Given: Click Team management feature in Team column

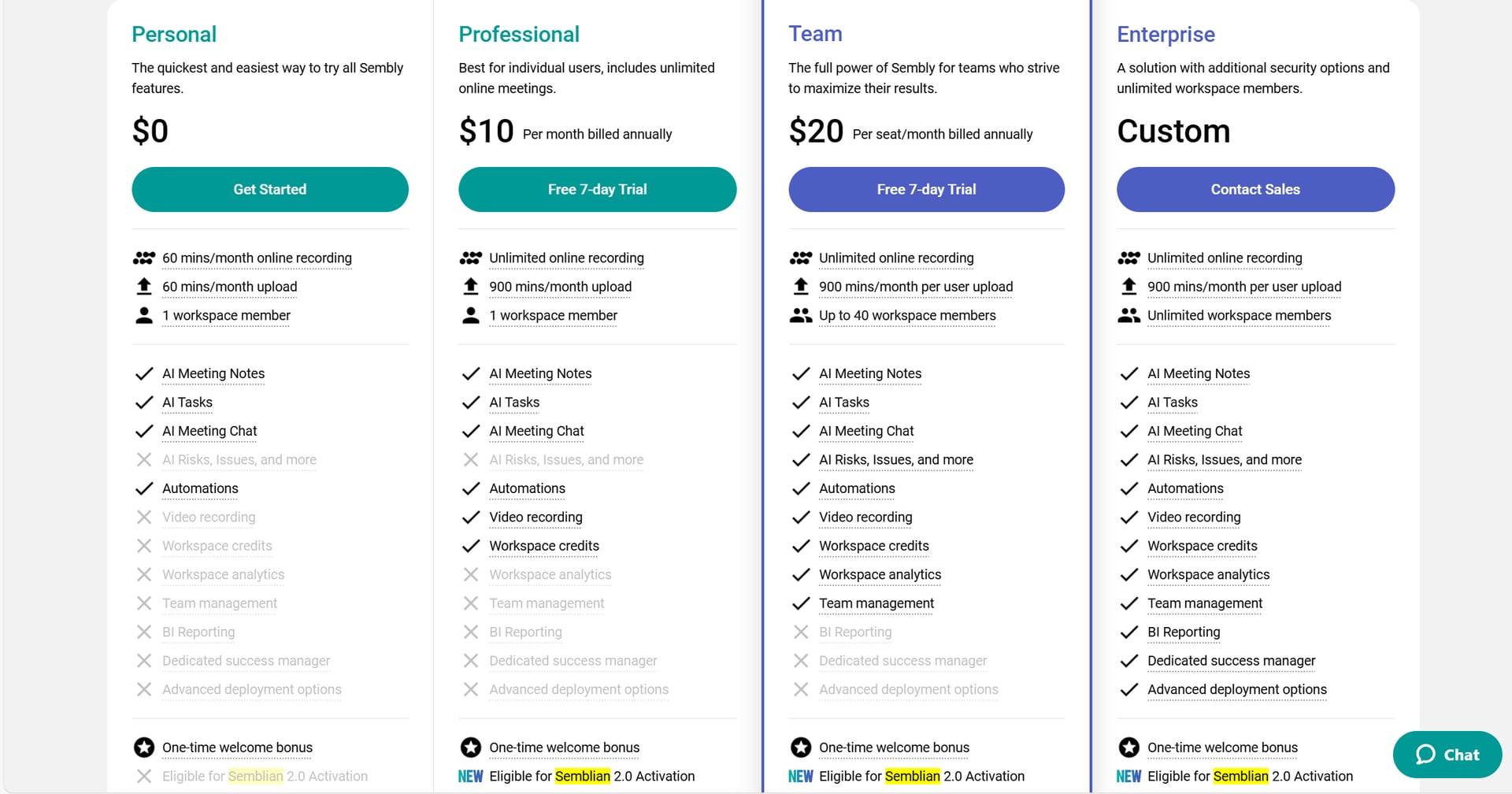Looking at the screenshot, I should 876,603.
